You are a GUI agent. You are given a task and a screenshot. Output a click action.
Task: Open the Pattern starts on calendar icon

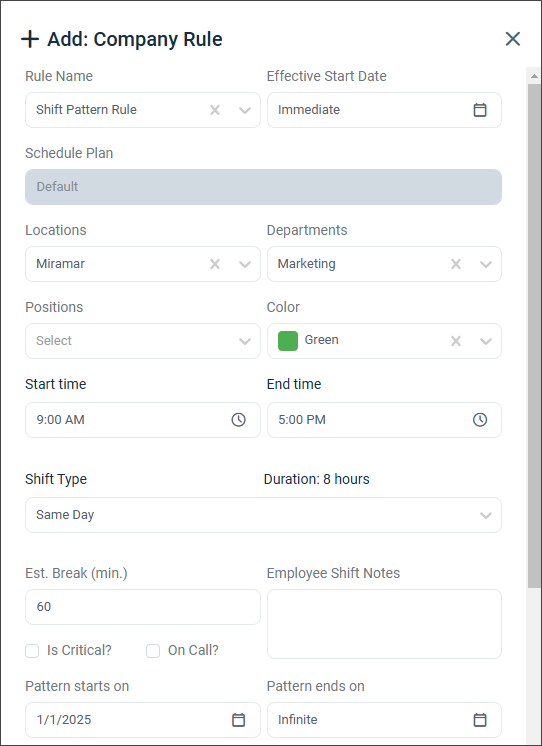(238, 720)
